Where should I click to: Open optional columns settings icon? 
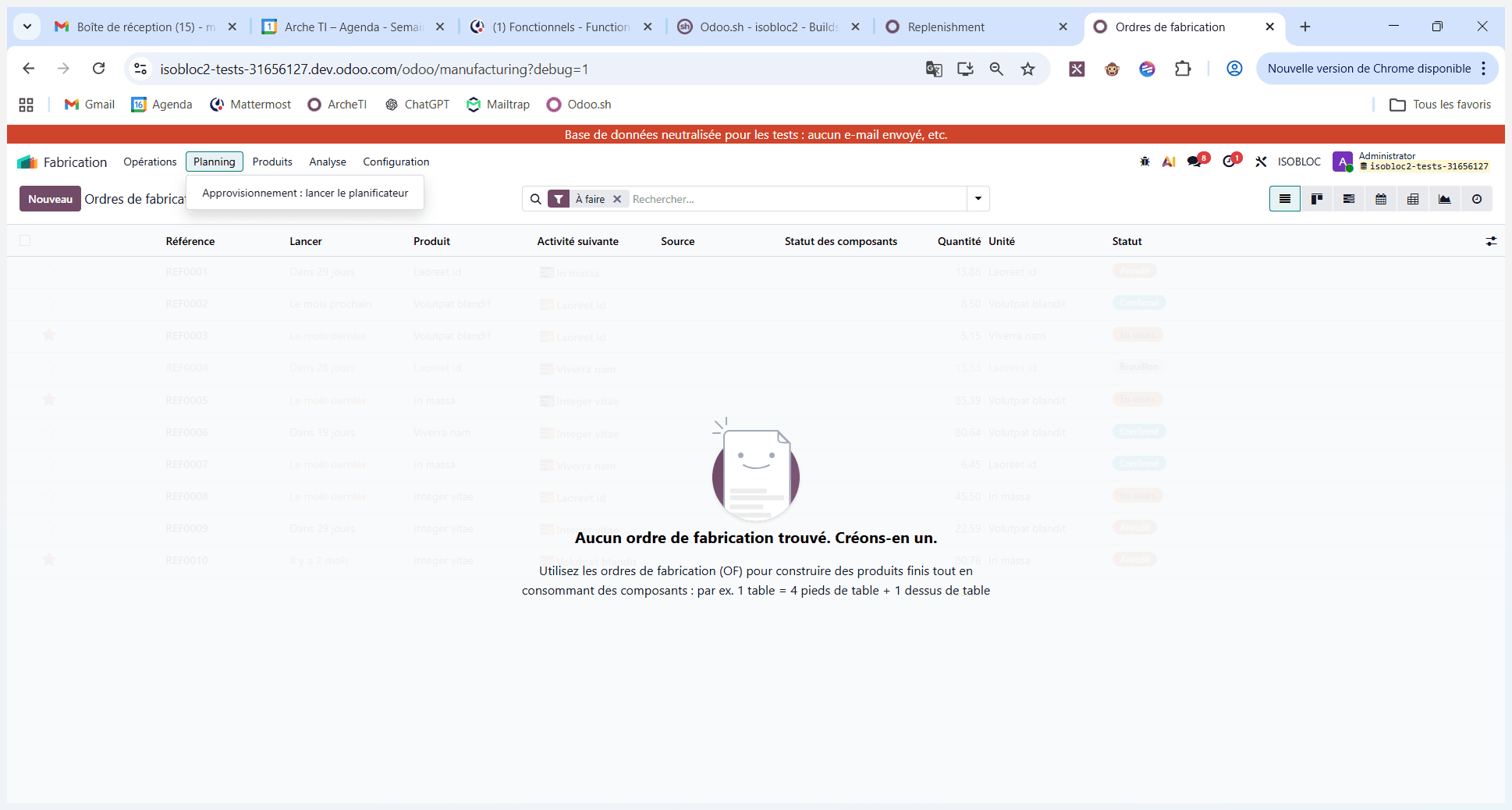pyautogui.click(x=1491, y=241)
